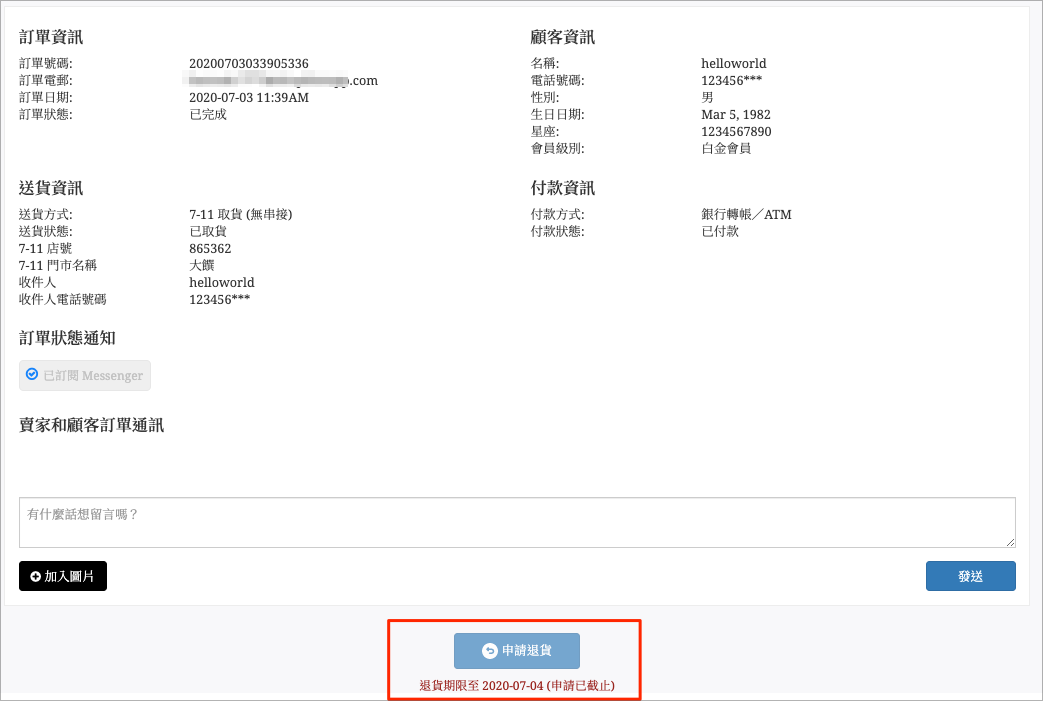Click order date 2020-07-03 11:39AM

point(249,98)
